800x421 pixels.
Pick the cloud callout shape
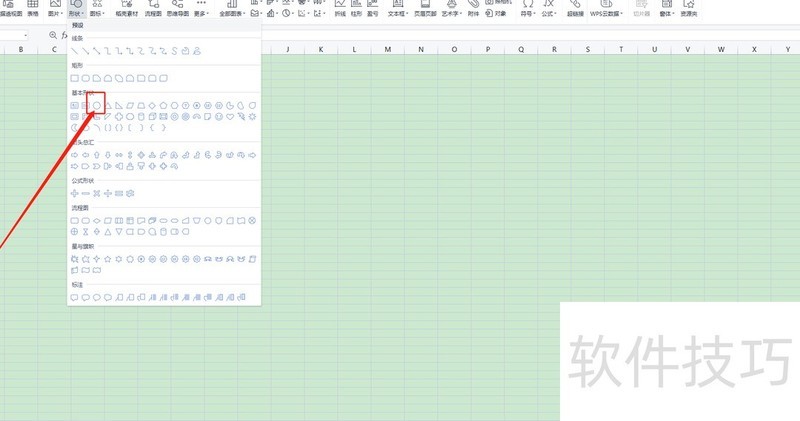tap(108, 298)
